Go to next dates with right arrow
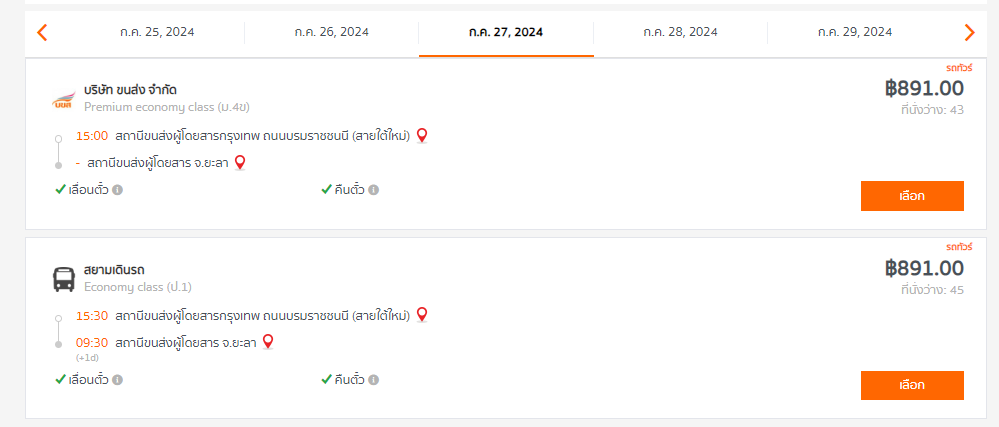Image resolution: width=999 pixels, height=427 pixels. 970,33
